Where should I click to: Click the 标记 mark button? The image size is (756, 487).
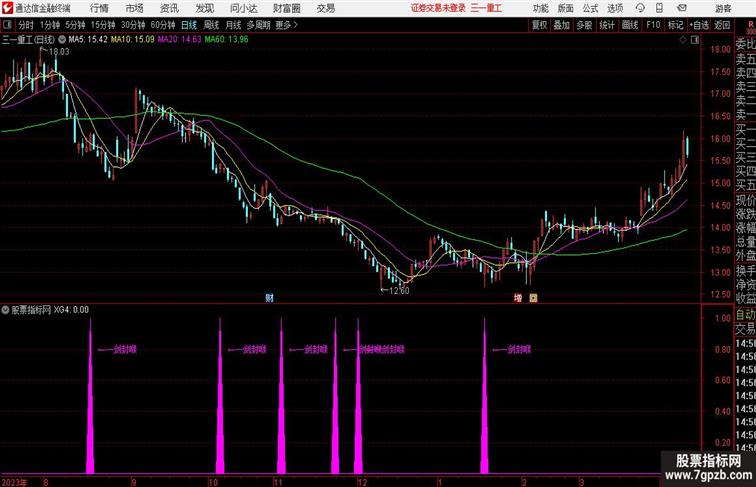pyautogui.click(x=675, y=25)
